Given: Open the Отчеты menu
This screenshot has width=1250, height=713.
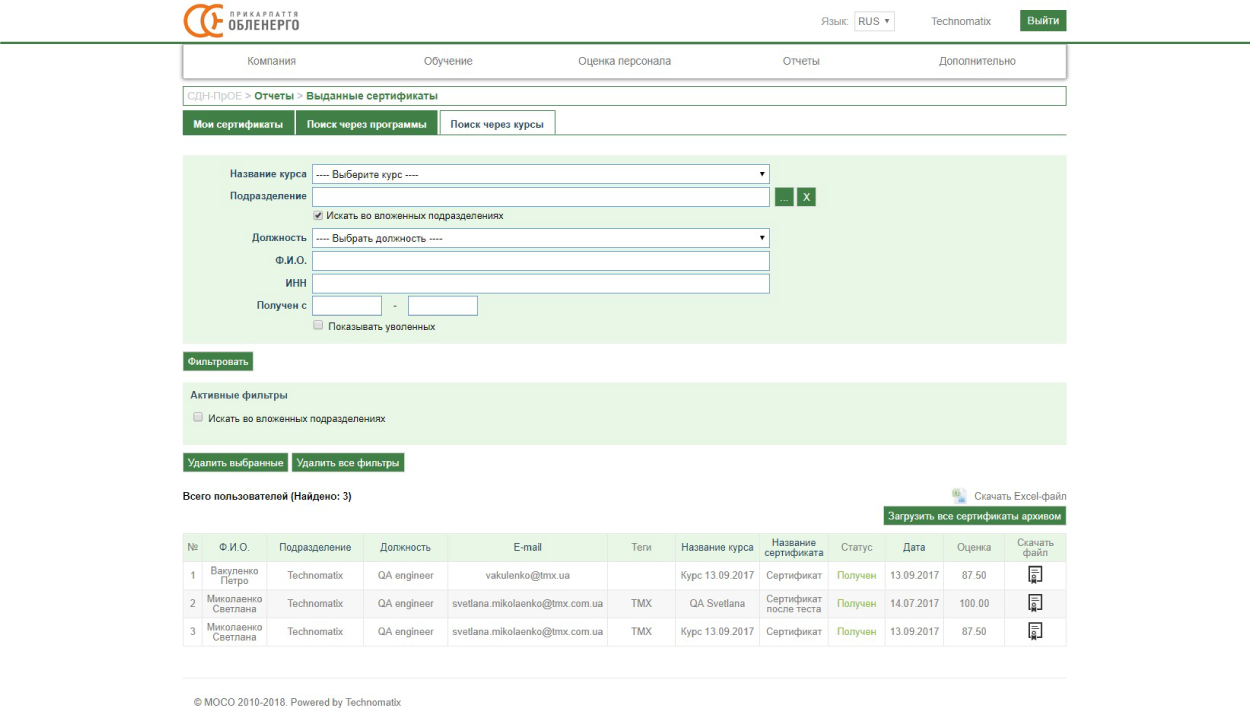Looking at the screenshot, I should click(x=801, y=61).
